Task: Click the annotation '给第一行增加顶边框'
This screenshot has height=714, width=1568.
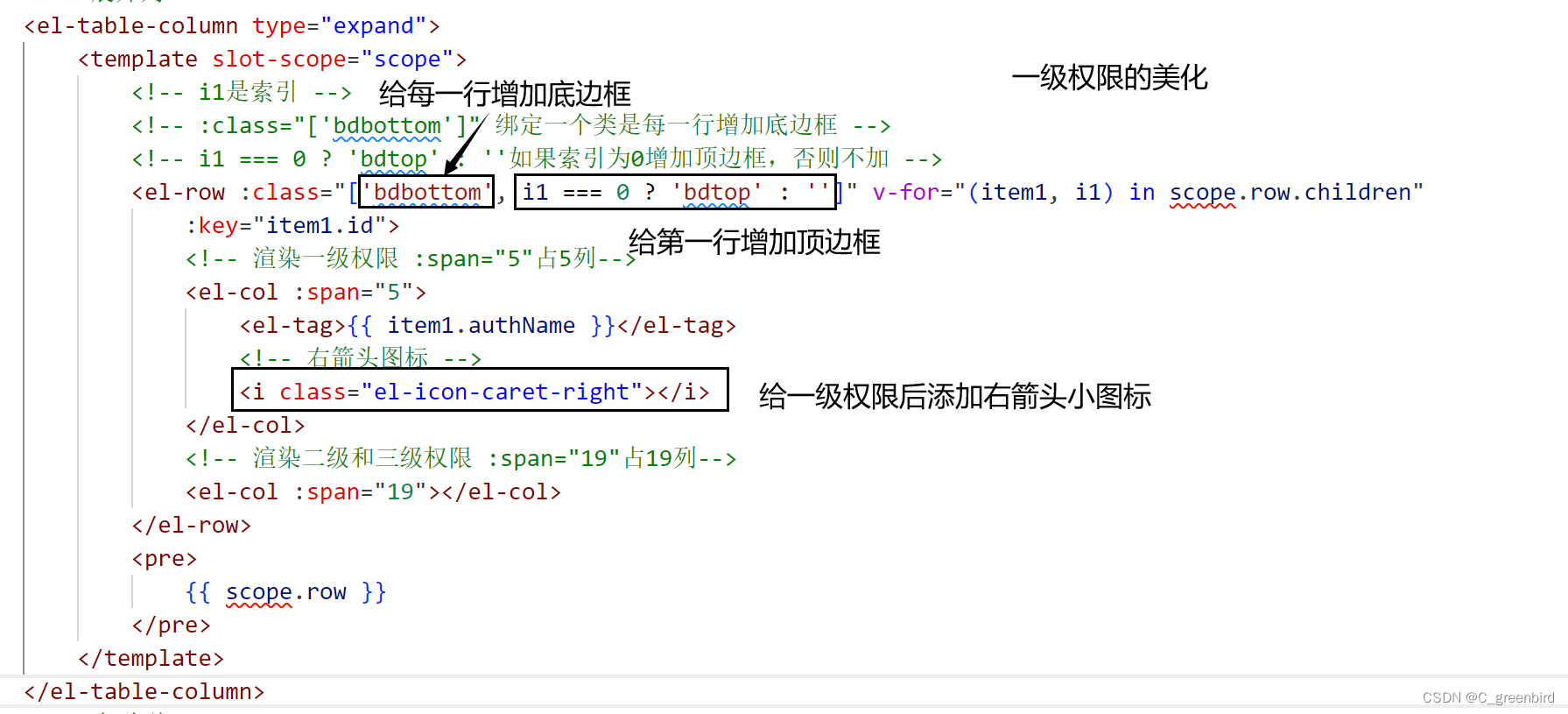Action: tap(755, 242)
